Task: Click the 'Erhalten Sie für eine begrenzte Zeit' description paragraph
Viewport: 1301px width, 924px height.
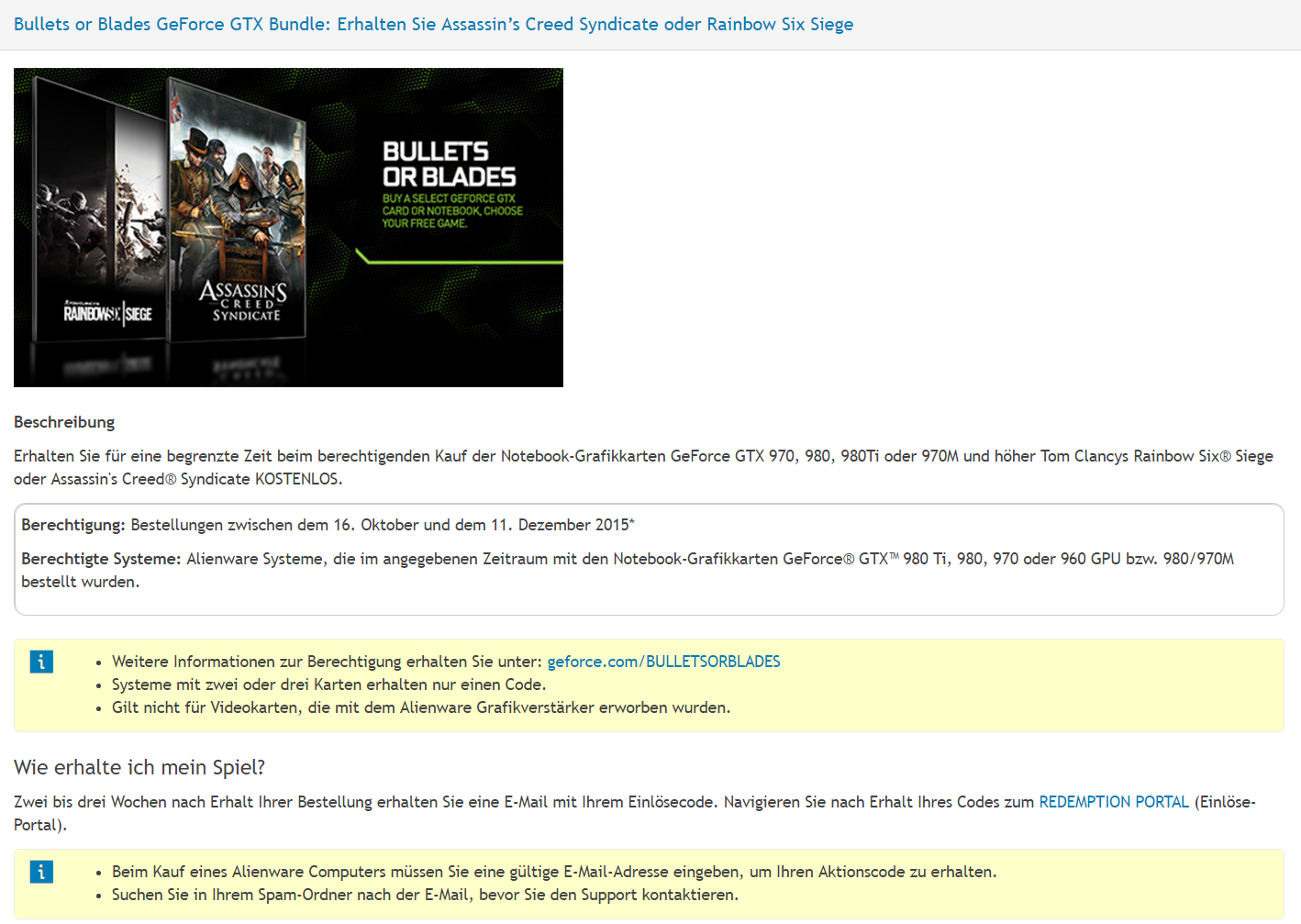Action: click(643, 467)
